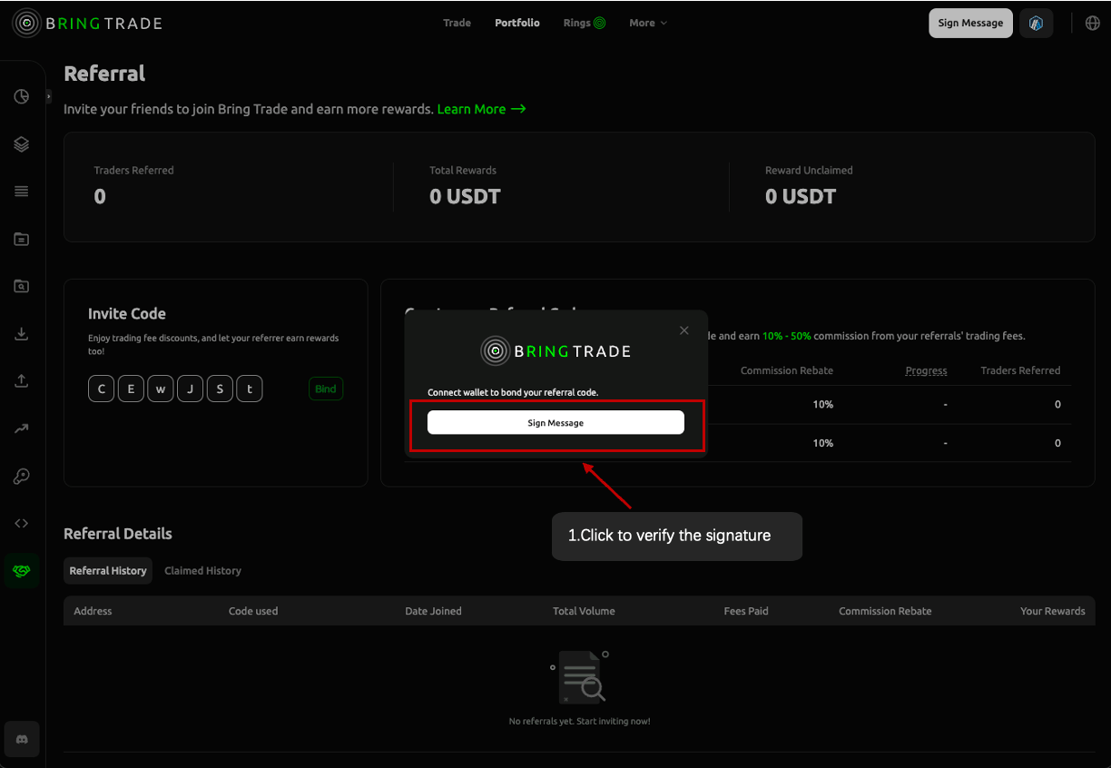Viewport: 1111px width, 768px height.
Task: Click the Invite Code heading
Action: click(127, 314)
